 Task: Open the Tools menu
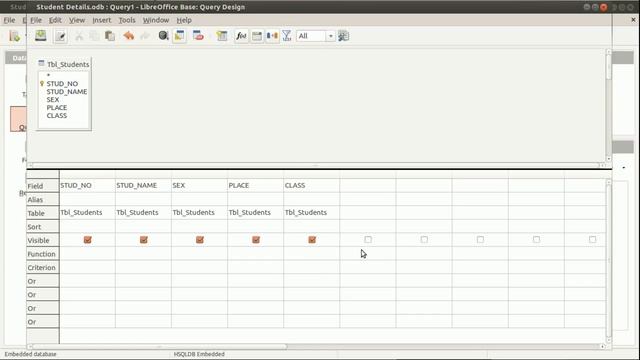pos(127,20)
